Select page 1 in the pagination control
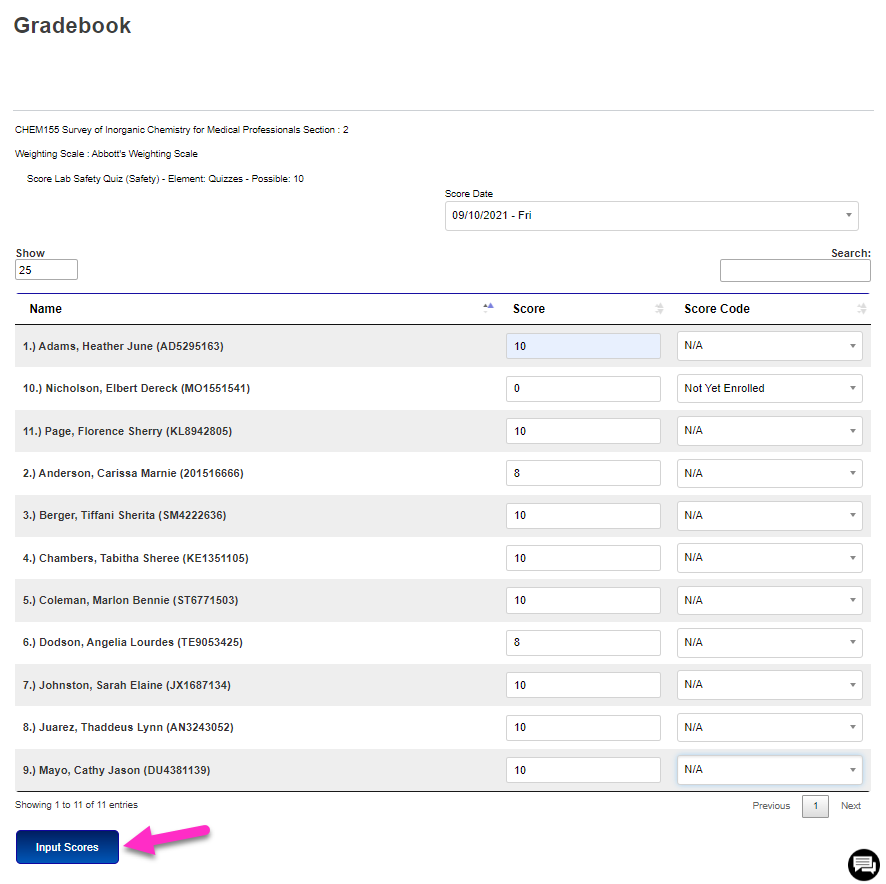 point(815,805)
